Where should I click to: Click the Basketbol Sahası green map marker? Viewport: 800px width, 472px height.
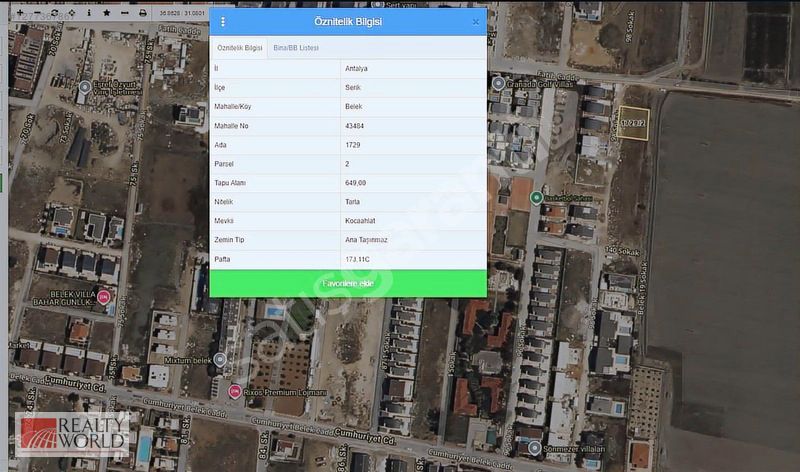coord(536,198)
